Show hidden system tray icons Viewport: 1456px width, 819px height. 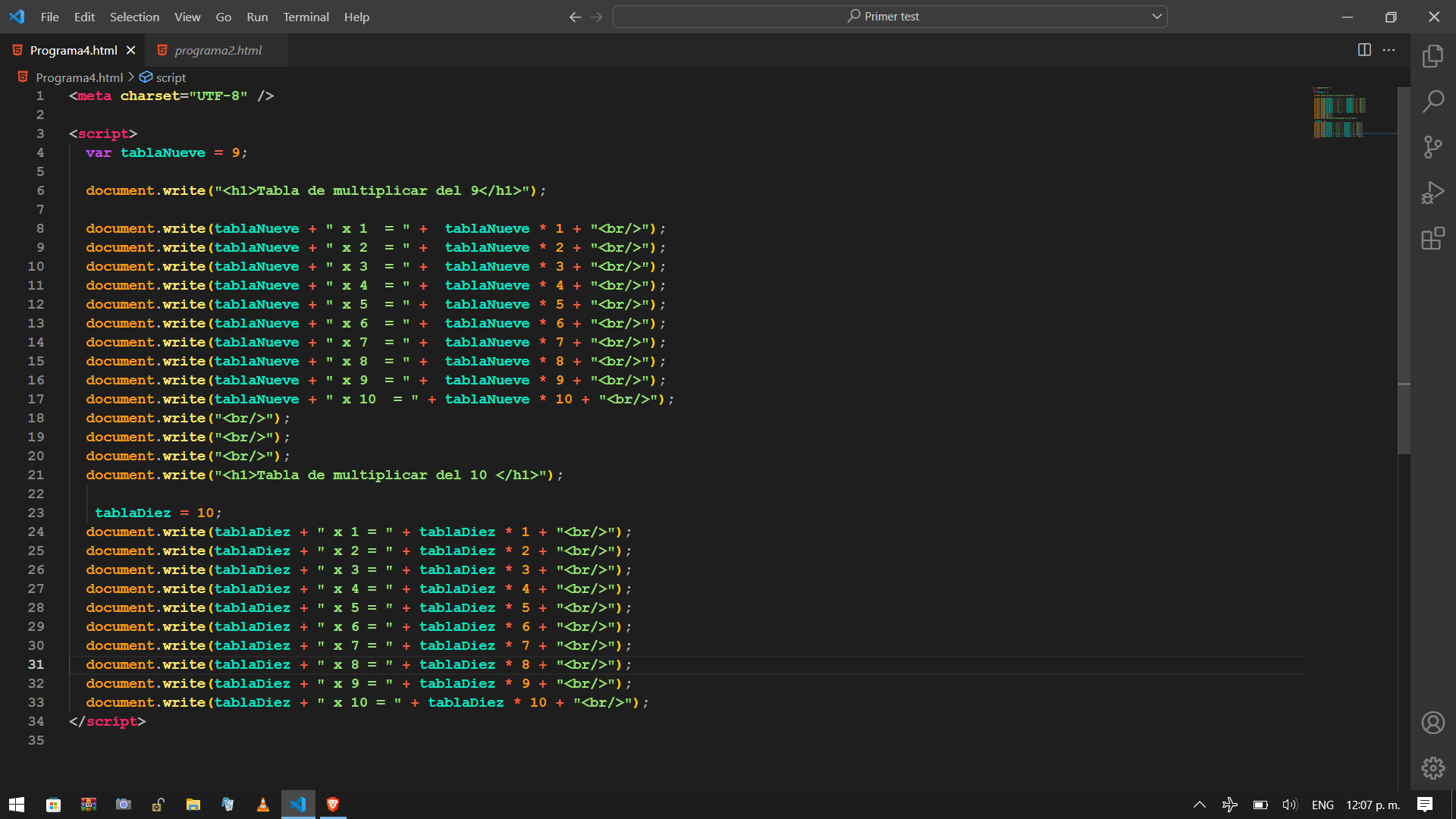pyautogui.click(x=1200, y=805)
